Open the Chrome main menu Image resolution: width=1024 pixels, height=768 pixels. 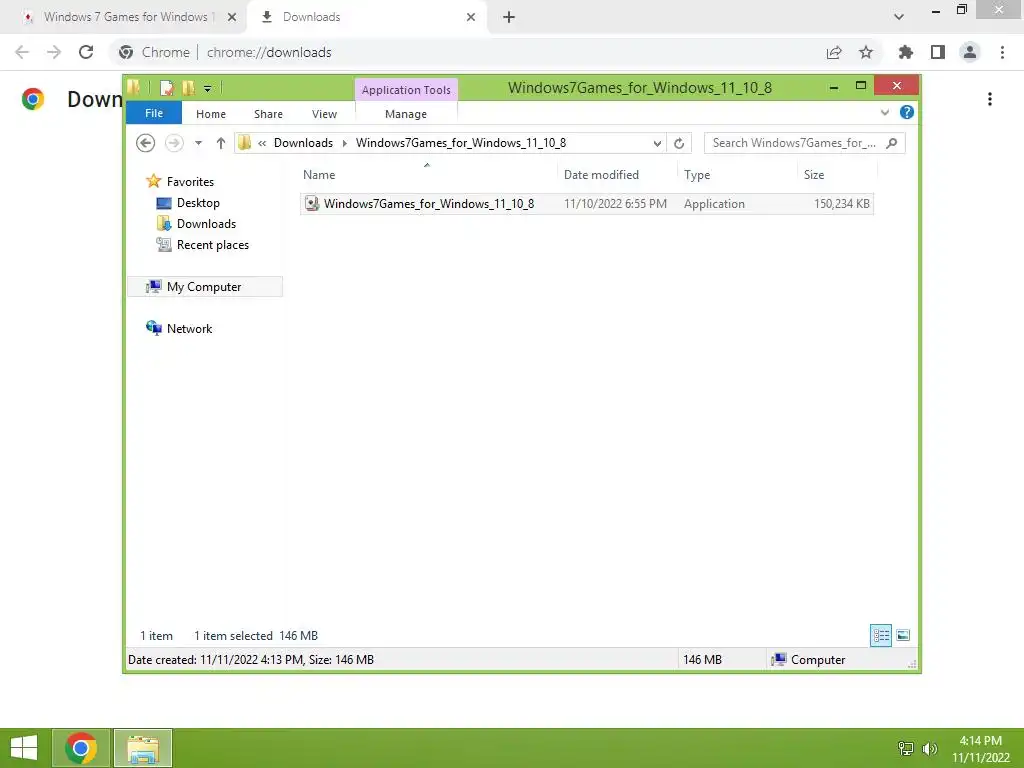1002,52
